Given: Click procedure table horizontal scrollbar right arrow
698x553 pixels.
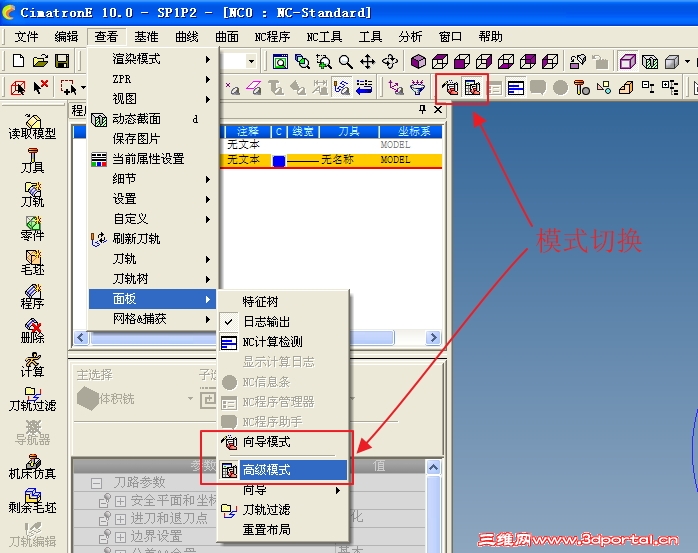Looking at the screenshot, I should [433, 337].
